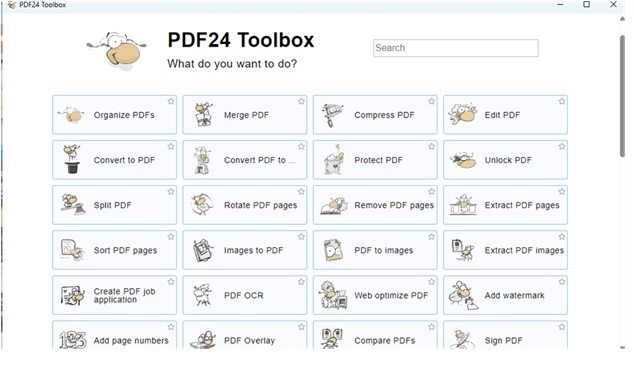This screenshot has height=373, width=634.
Task: Click the PDF24 sheep logo
Action: 116,50
